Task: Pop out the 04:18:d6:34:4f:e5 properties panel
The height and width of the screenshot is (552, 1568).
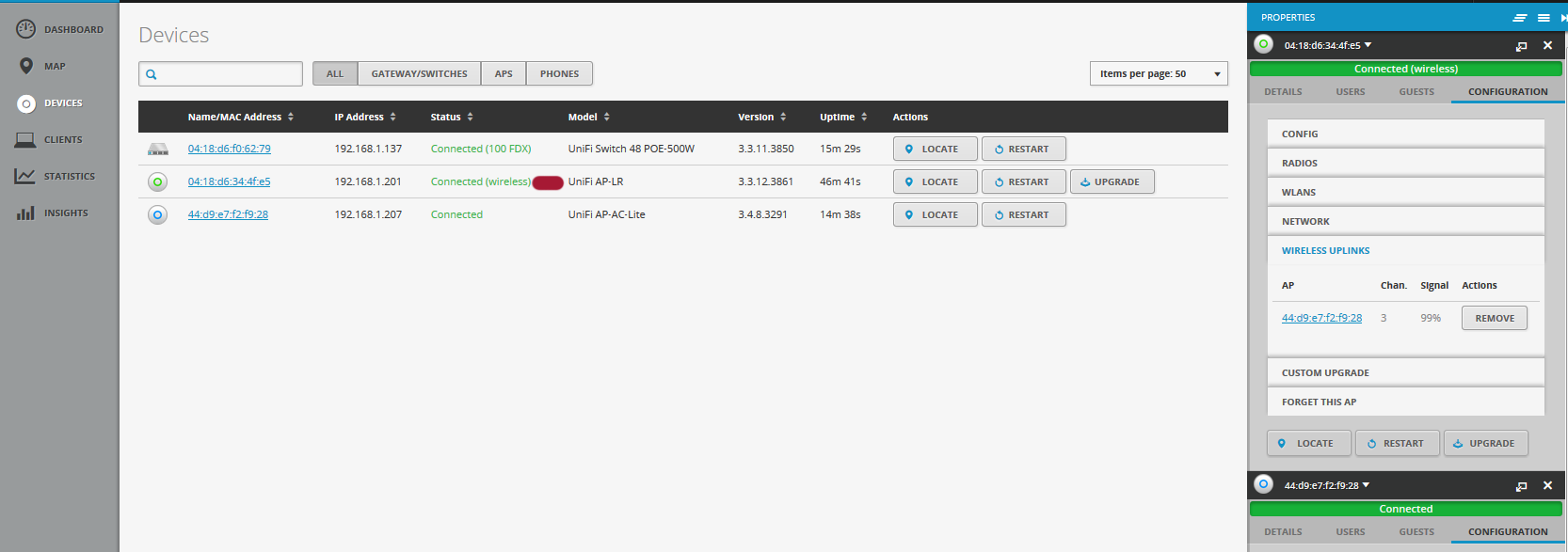Action: pos(1521,45)
